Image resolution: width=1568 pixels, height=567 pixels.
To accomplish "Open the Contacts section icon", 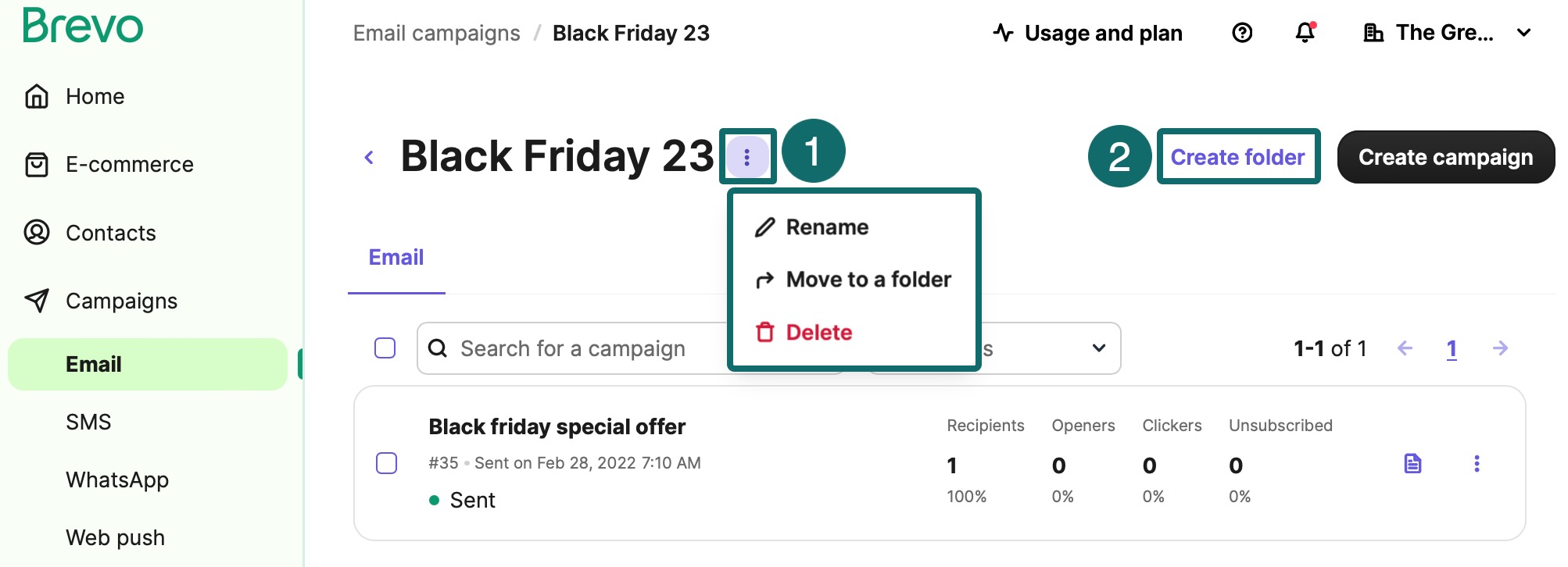I will coord(37,232).
